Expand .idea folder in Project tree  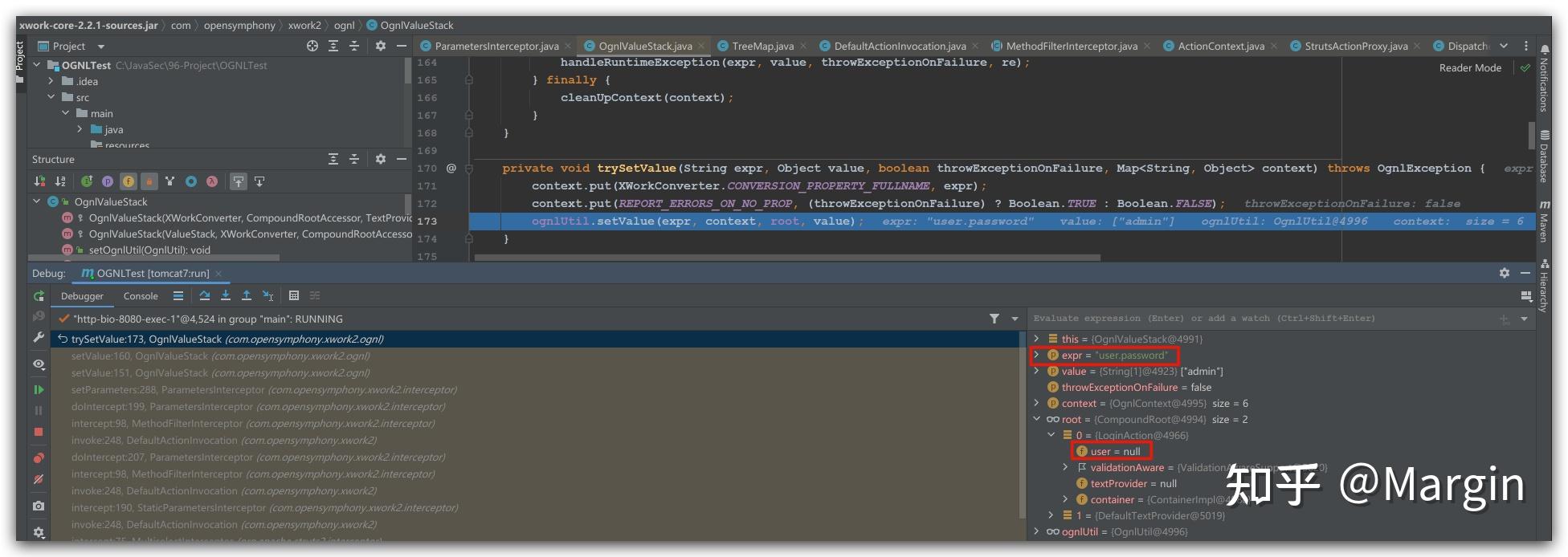coord(51,81)
